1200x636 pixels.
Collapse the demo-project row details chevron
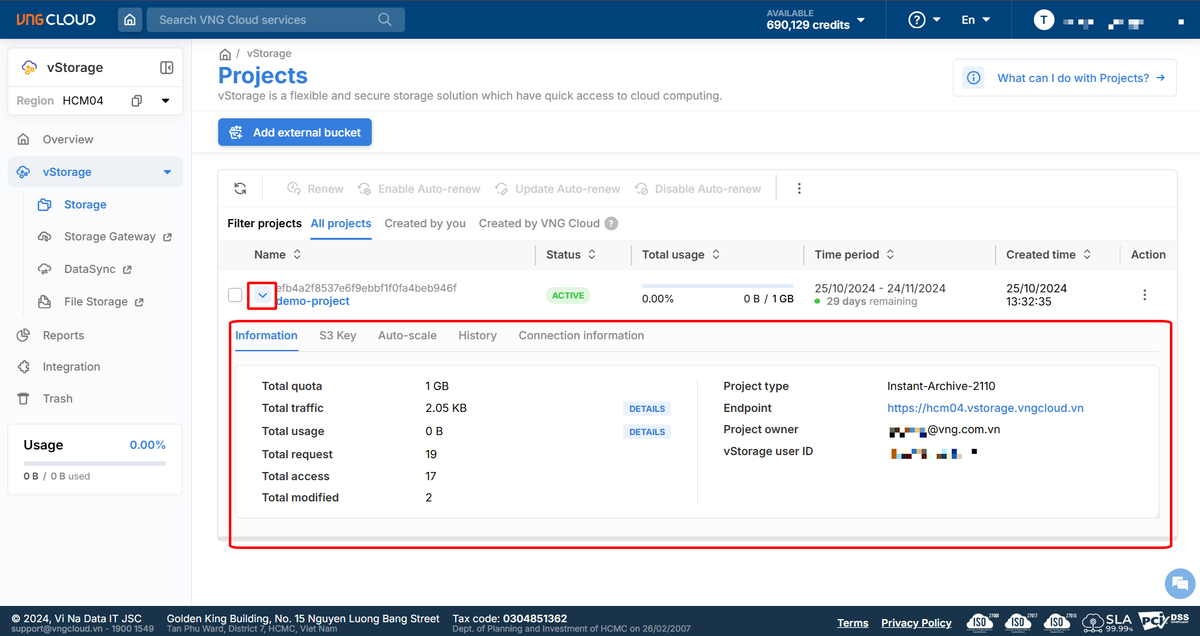coord(262,295)
